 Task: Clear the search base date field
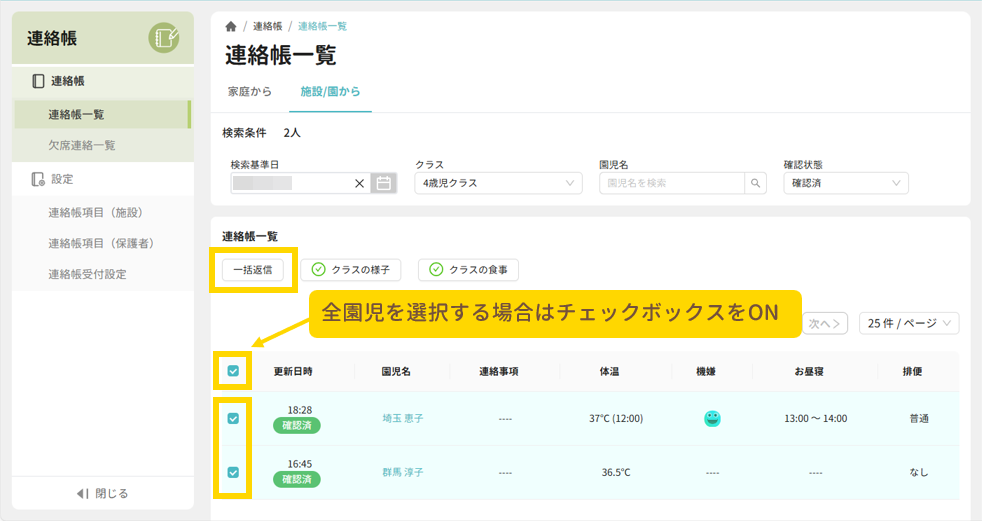[x=360, y=183]
